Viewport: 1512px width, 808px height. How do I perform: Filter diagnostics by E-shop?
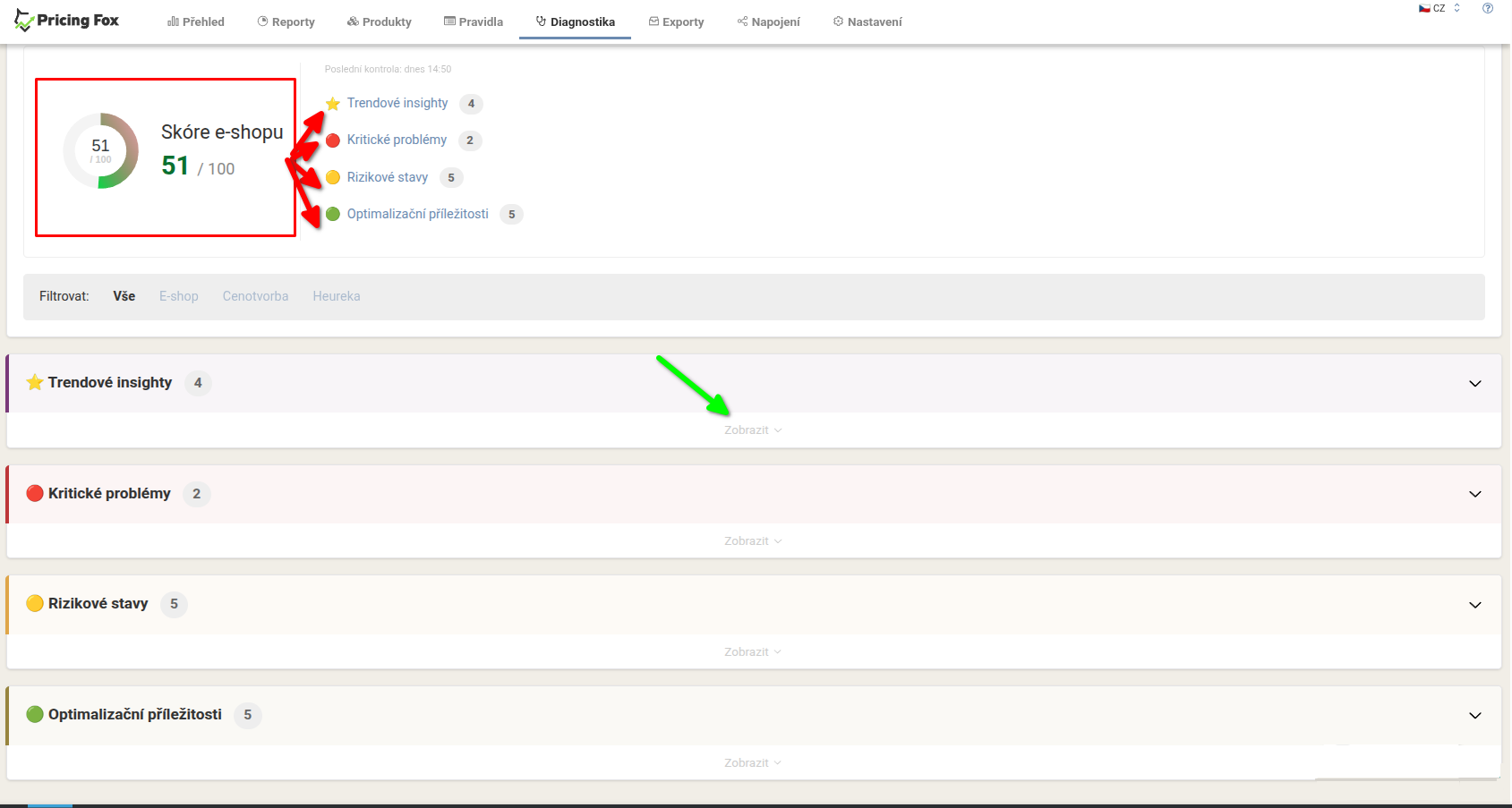coord(179,296)
